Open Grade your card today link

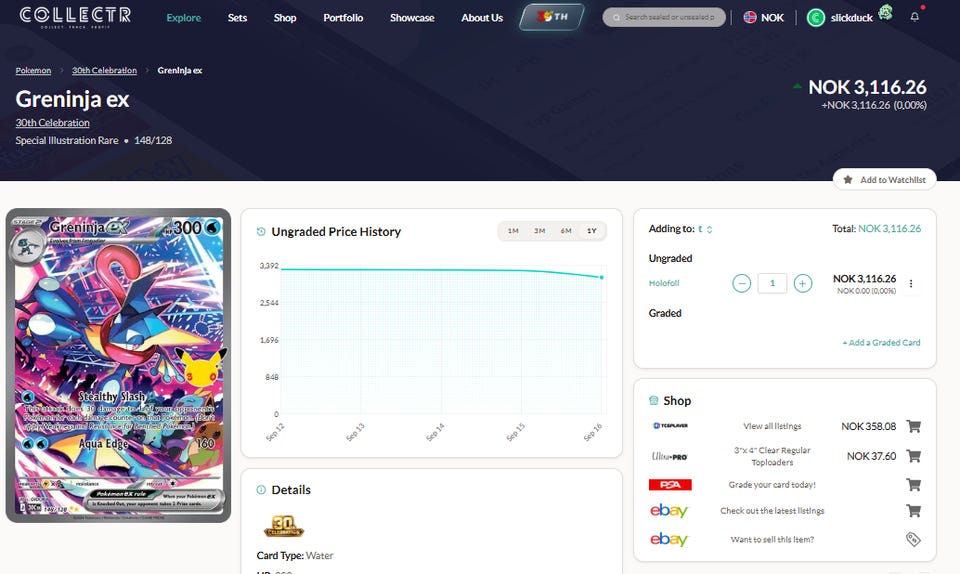(x=772, y=485)
